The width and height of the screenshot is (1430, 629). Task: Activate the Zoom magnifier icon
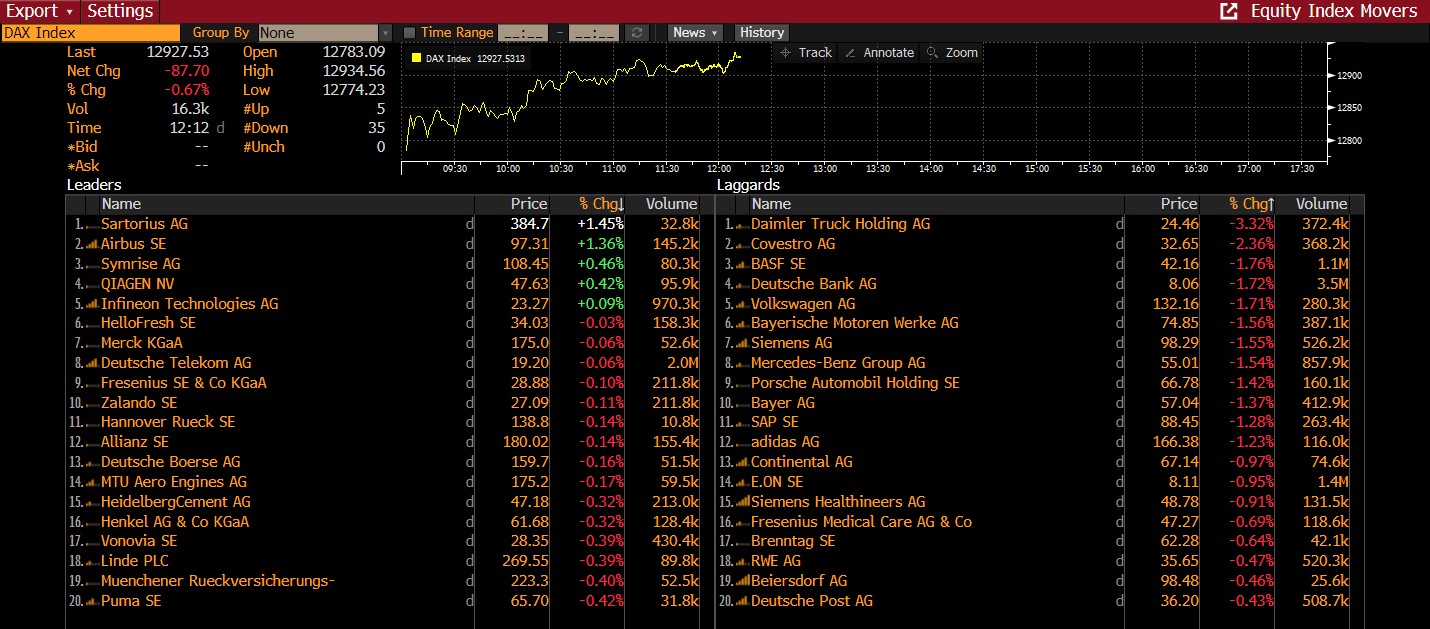tap(932, 53)
